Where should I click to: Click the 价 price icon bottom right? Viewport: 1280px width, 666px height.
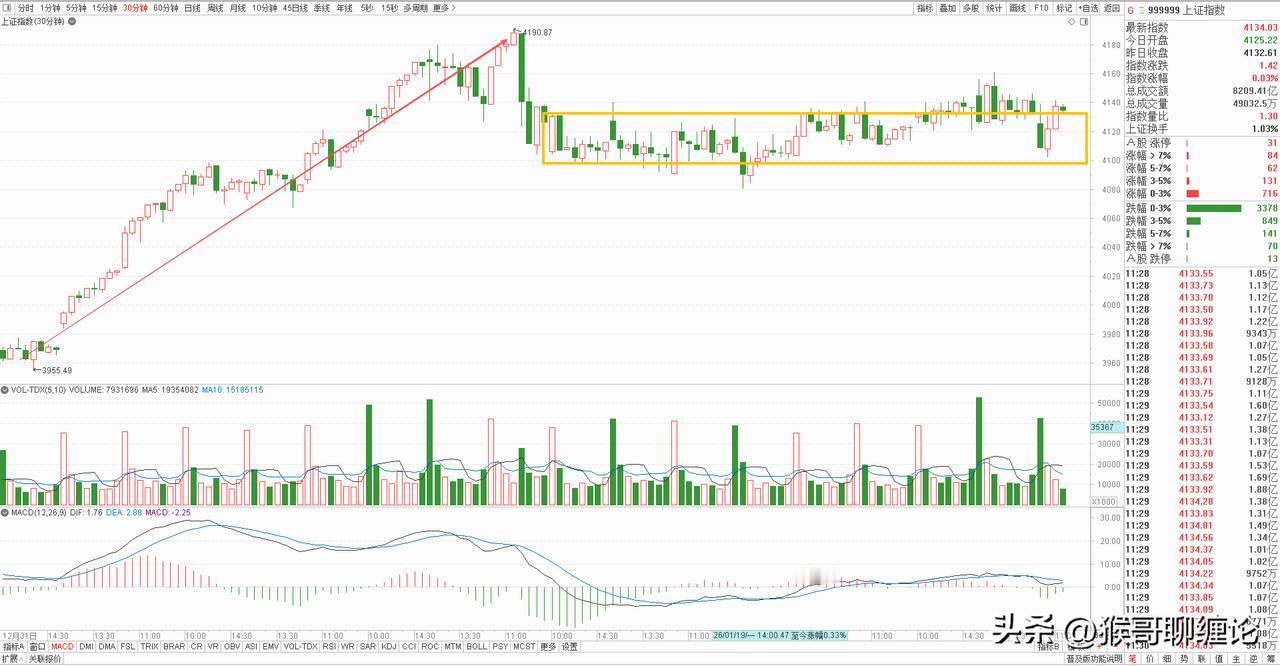1149,659
